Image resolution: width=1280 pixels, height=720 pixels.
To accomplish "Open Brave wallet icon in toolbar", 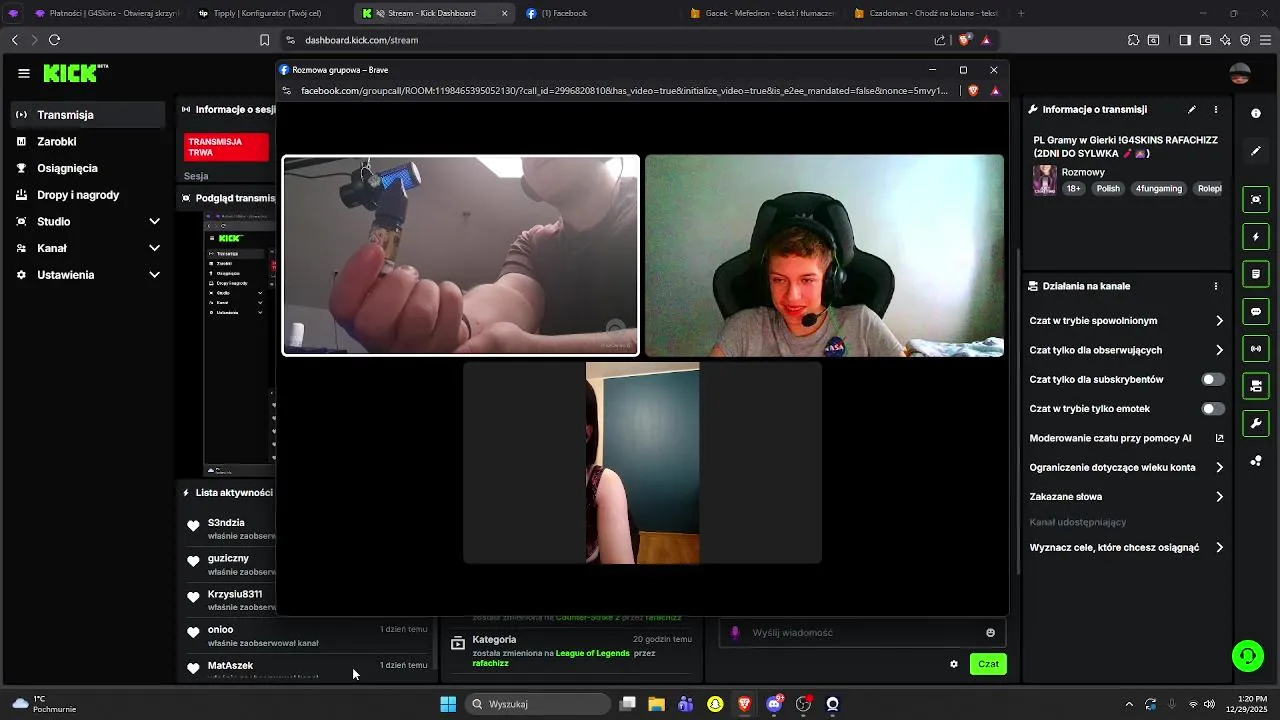I will point(1205,40).
